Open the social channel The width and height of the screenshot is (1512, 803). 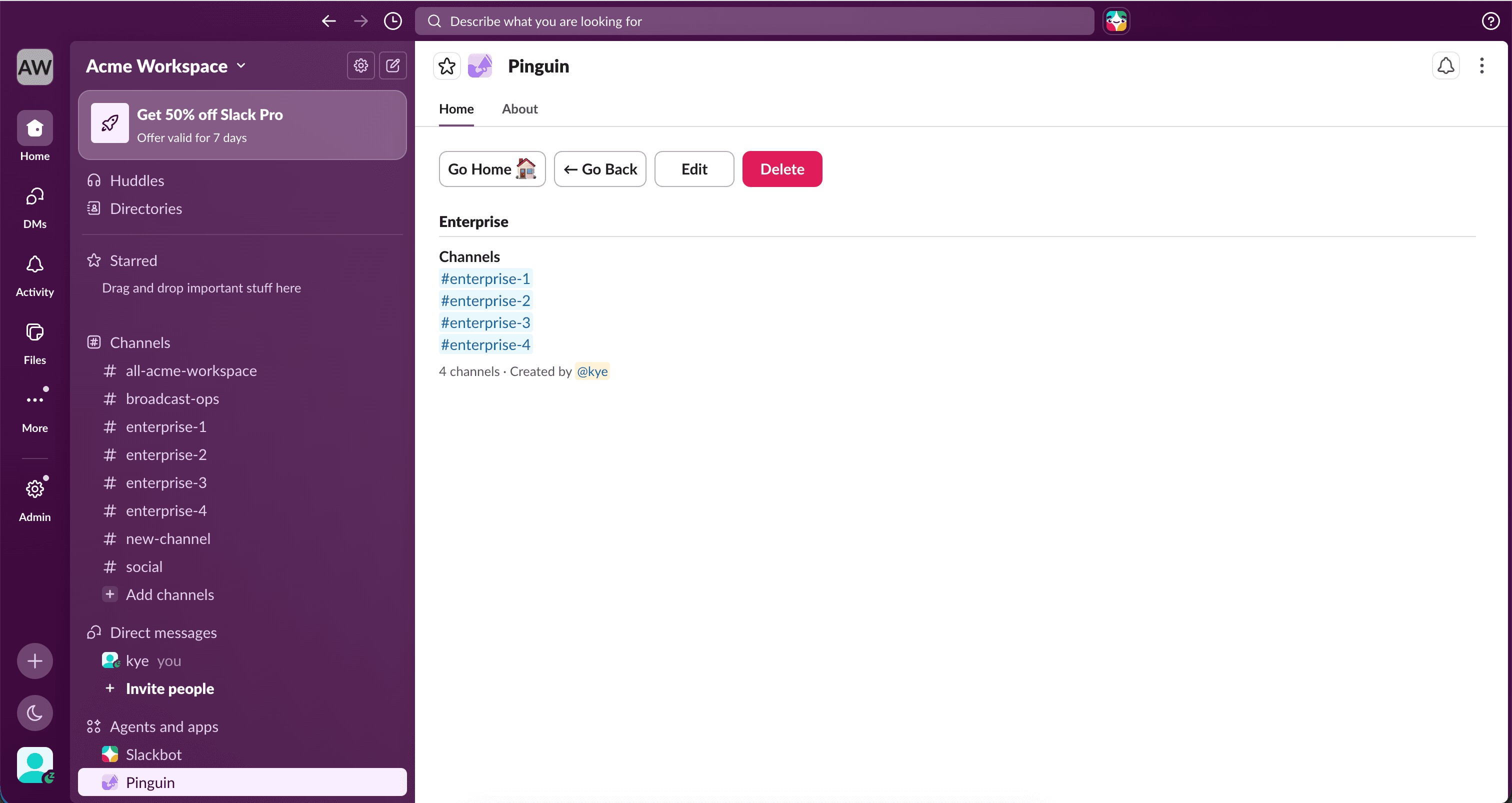click(x=242, y=567)
